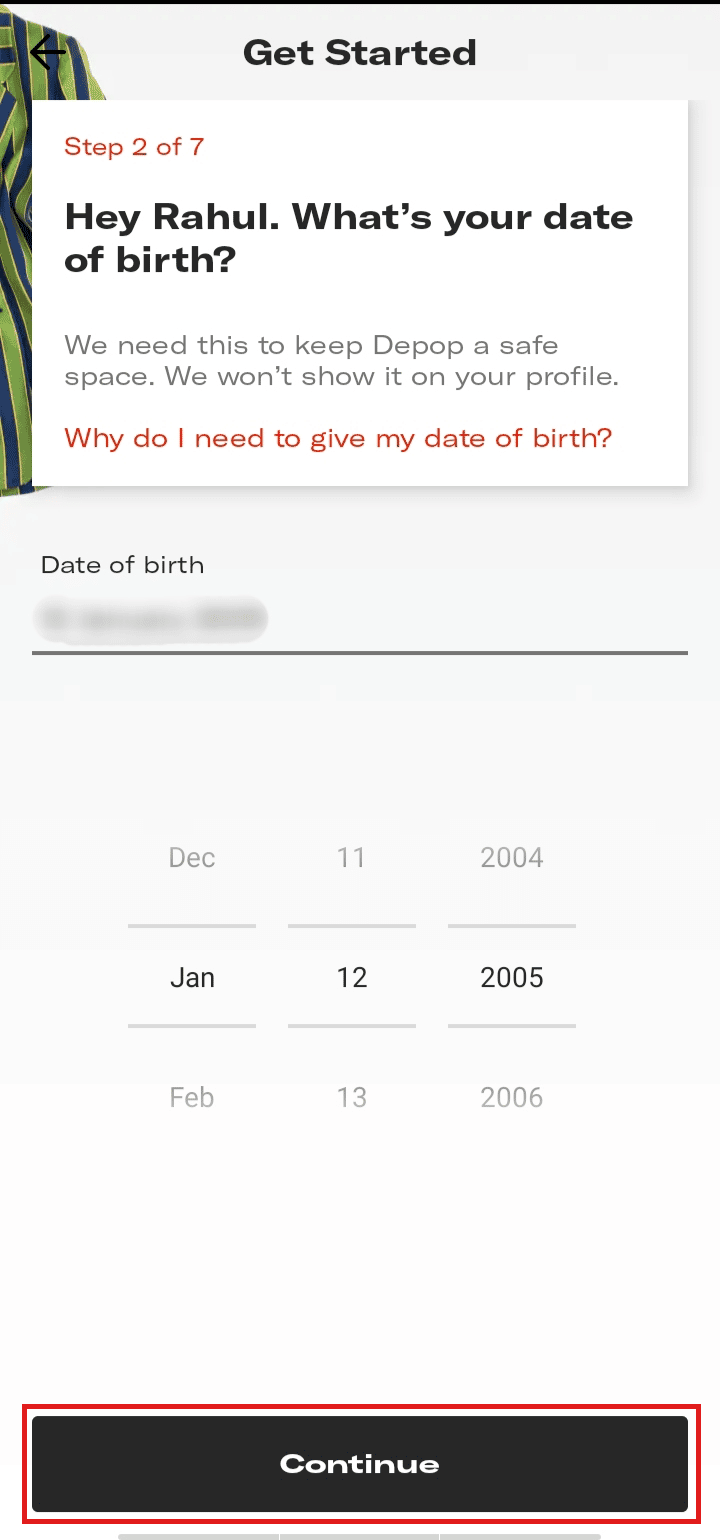The image size is (720, 1540).
Task: Tap the 'Step 2 of 7' indicator
Action: click(134, 147)
